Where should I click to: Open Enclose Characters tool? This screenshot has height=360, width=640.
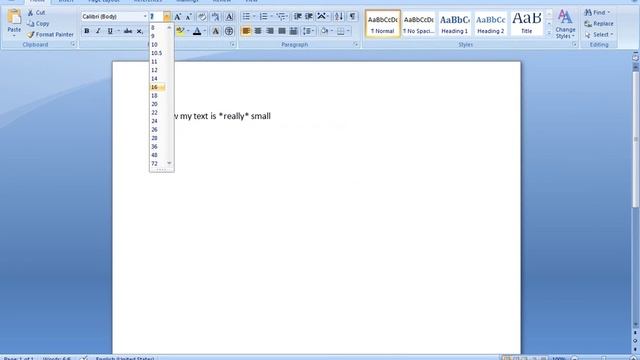[x=229, y=31]
